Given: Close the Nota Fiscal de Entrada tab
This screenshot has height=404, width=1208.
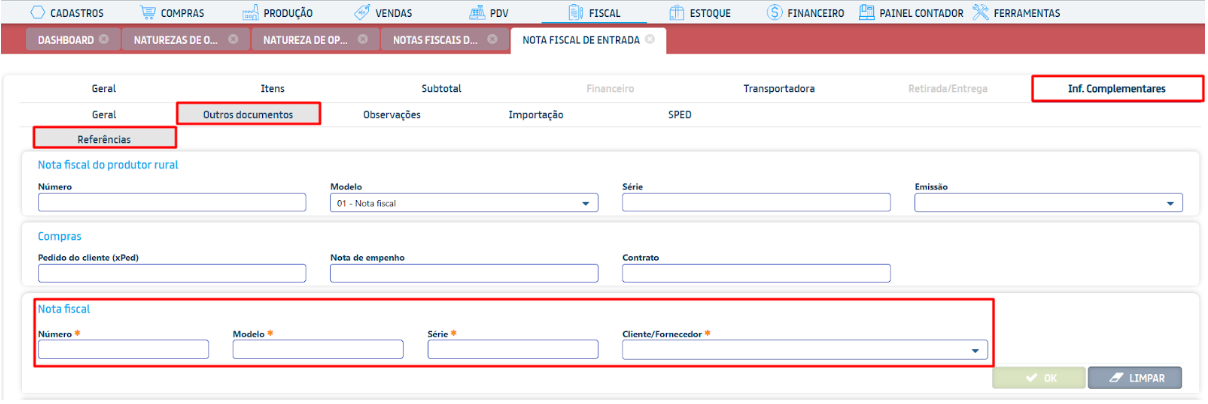Looking at the screenshot, I should [x=650, y=40].
